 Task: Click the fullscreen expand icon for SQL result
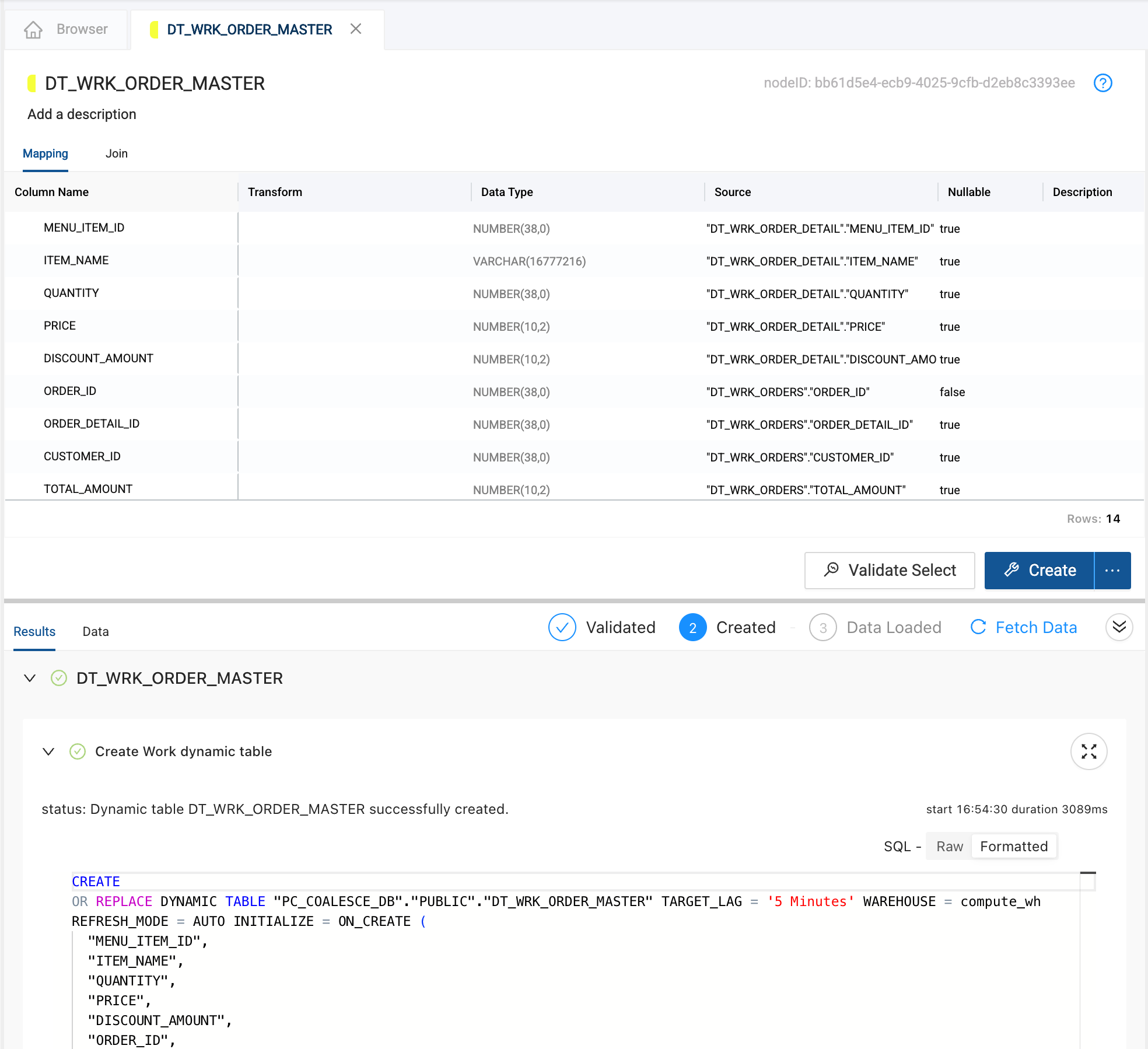[1088, 751]
